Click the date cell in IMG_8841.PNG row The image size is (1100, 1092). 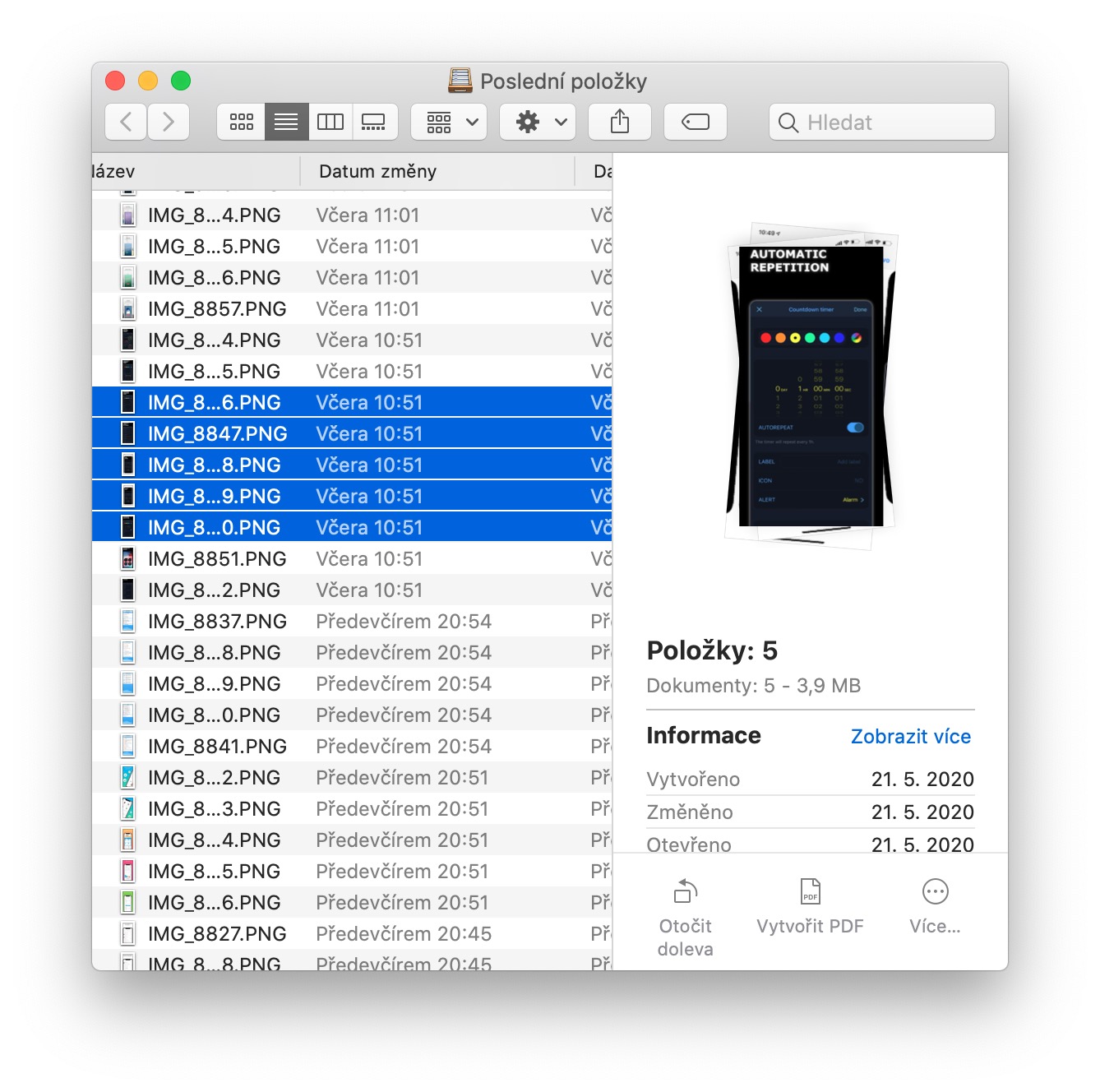pos(404,747)
